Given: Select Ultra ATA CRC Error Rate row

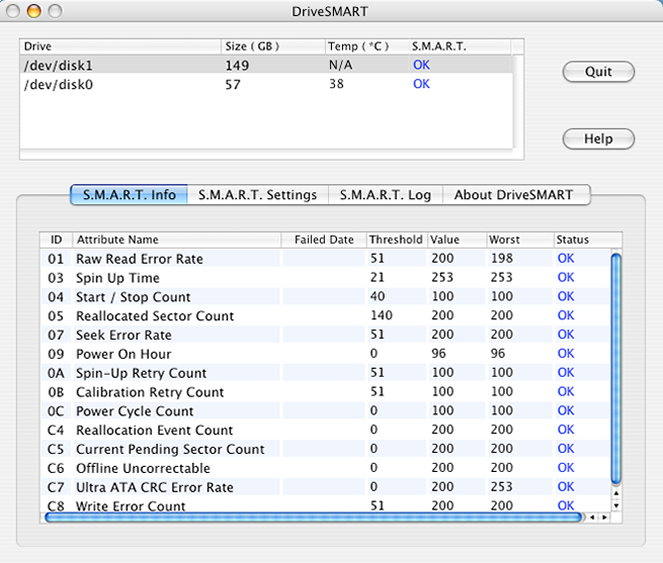Looking at the screenshot, I should click(325, 487).
